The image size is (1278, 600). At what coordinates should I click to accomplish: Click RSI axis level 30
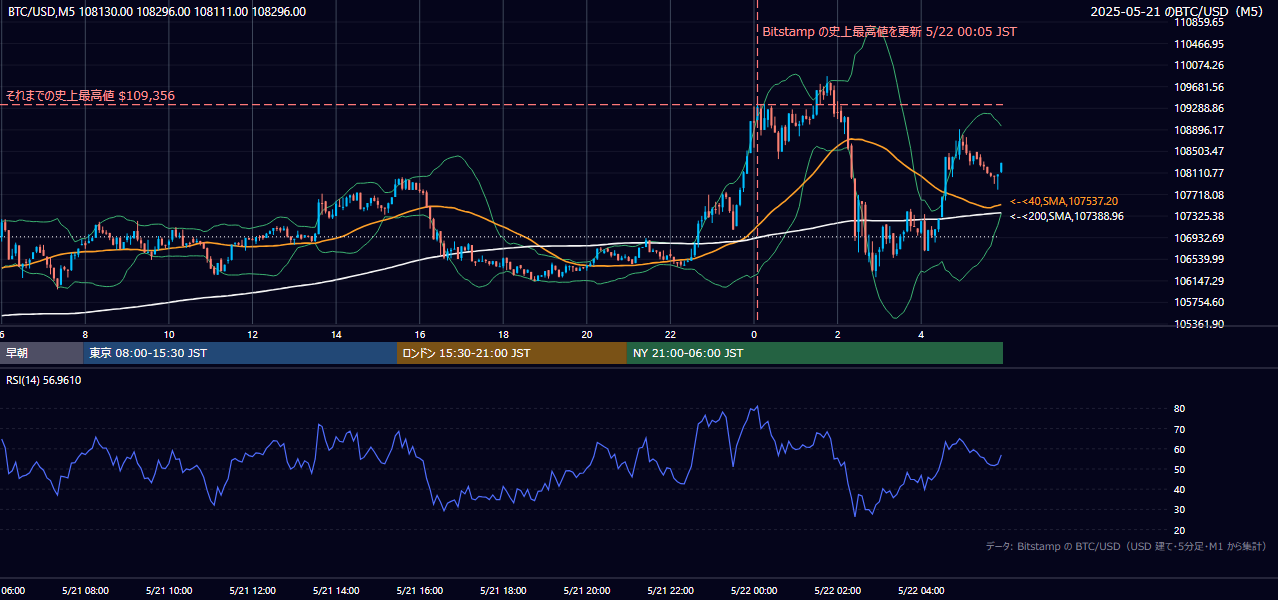(1179, 510)
